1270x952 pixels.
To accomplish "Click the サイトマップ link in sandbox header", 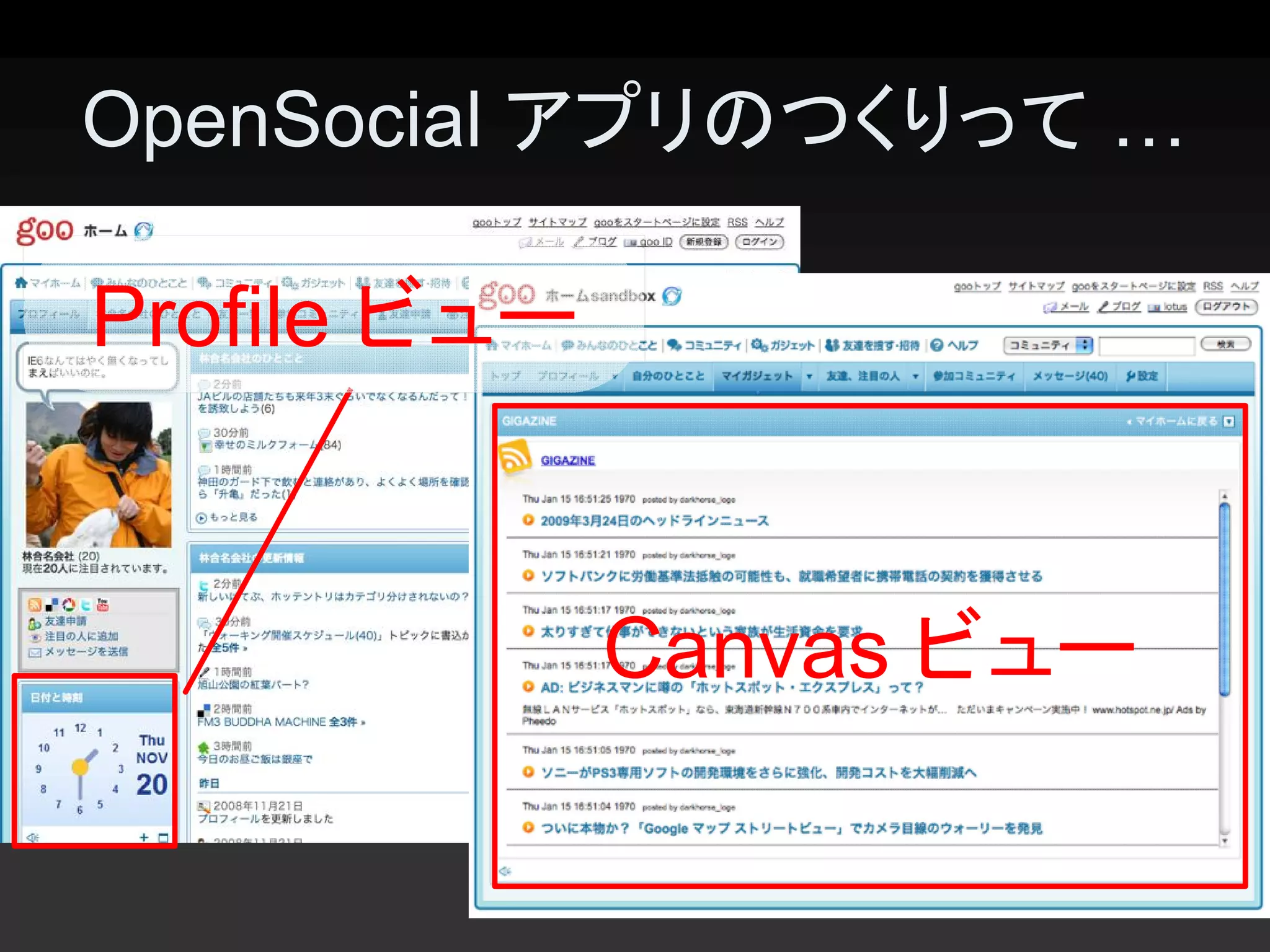I will point(1036,286).
